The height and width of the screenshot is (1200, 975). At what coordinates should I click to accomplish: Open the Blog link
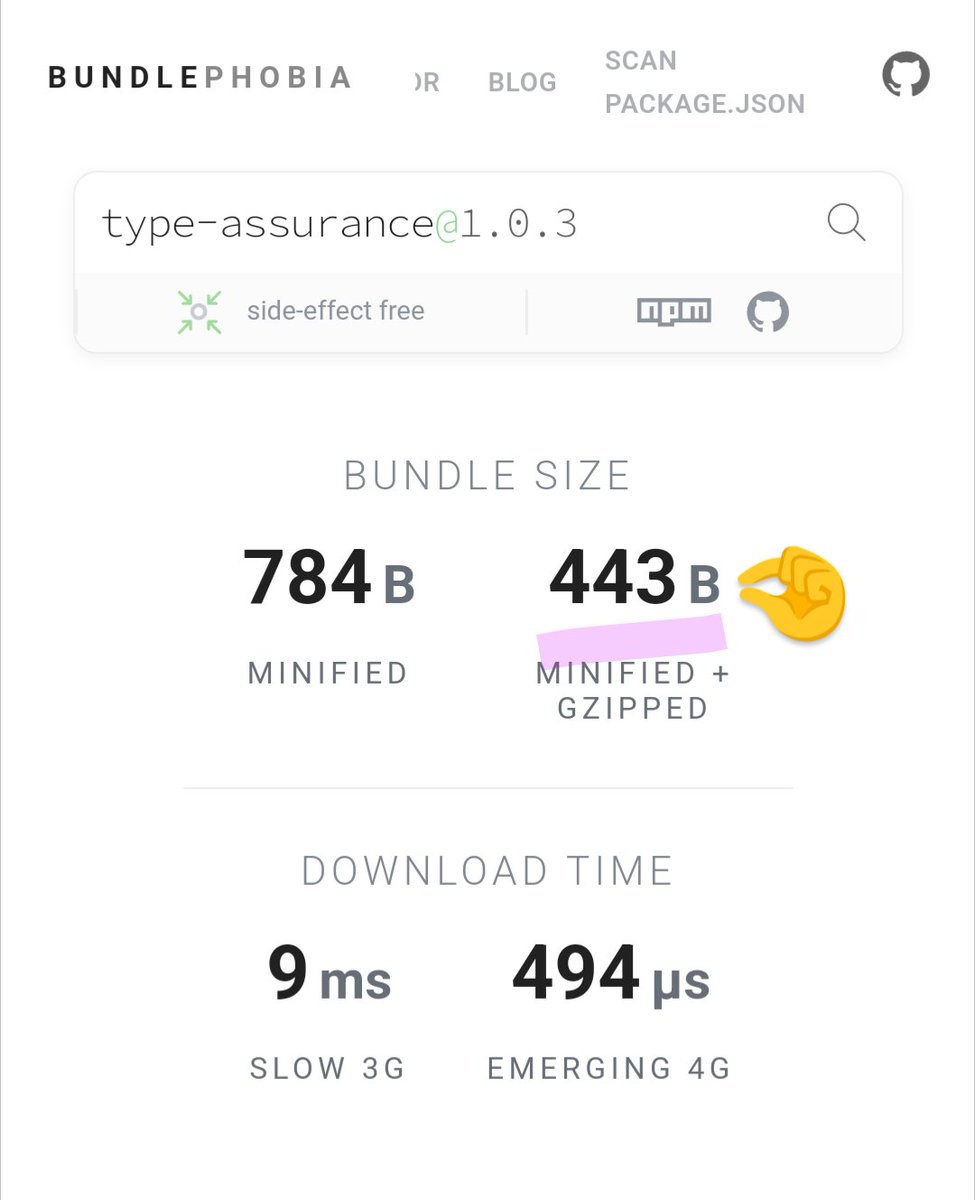522,82
